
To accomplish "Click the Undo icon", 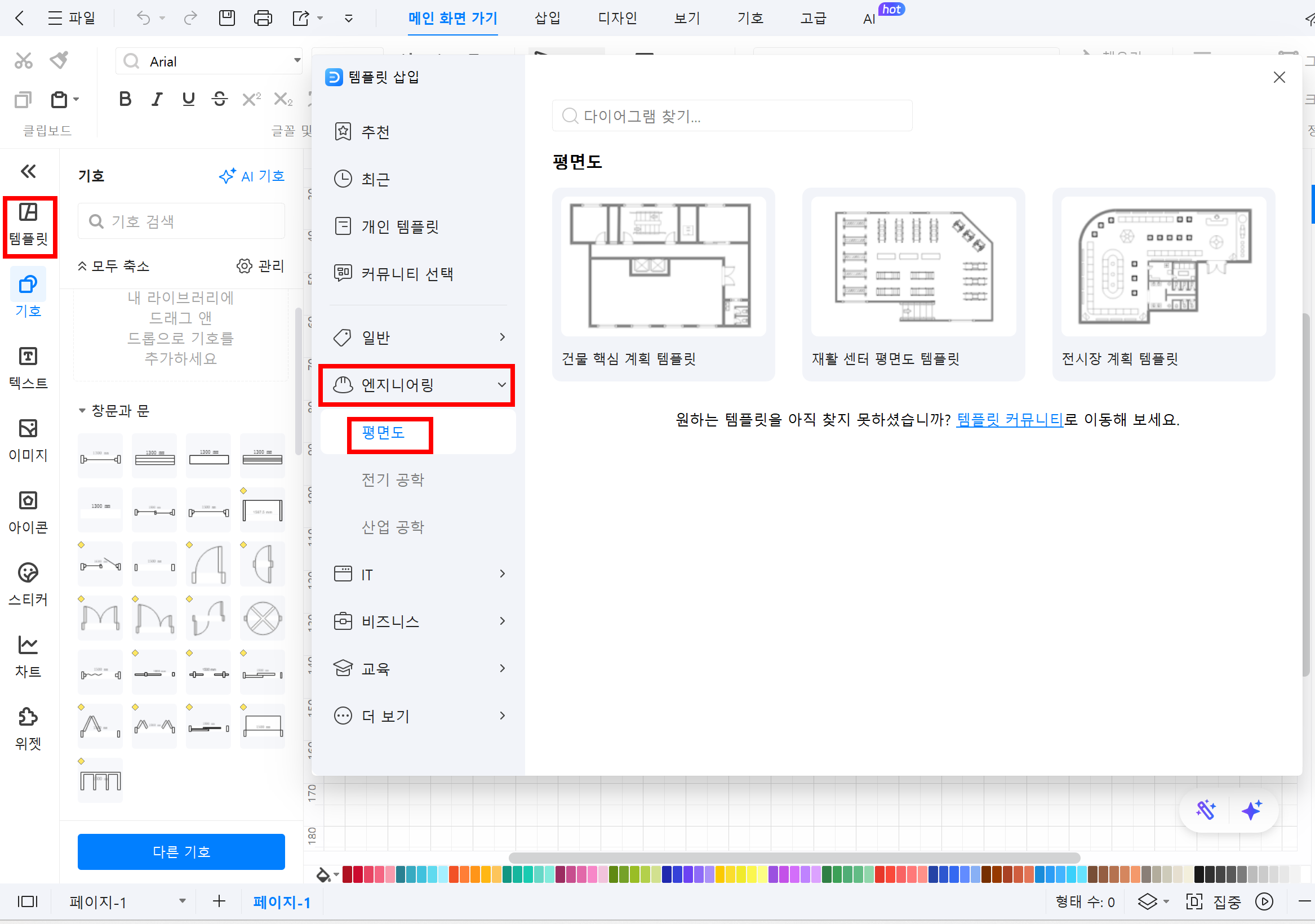I will pyautogui.click(x=144, y=19).
